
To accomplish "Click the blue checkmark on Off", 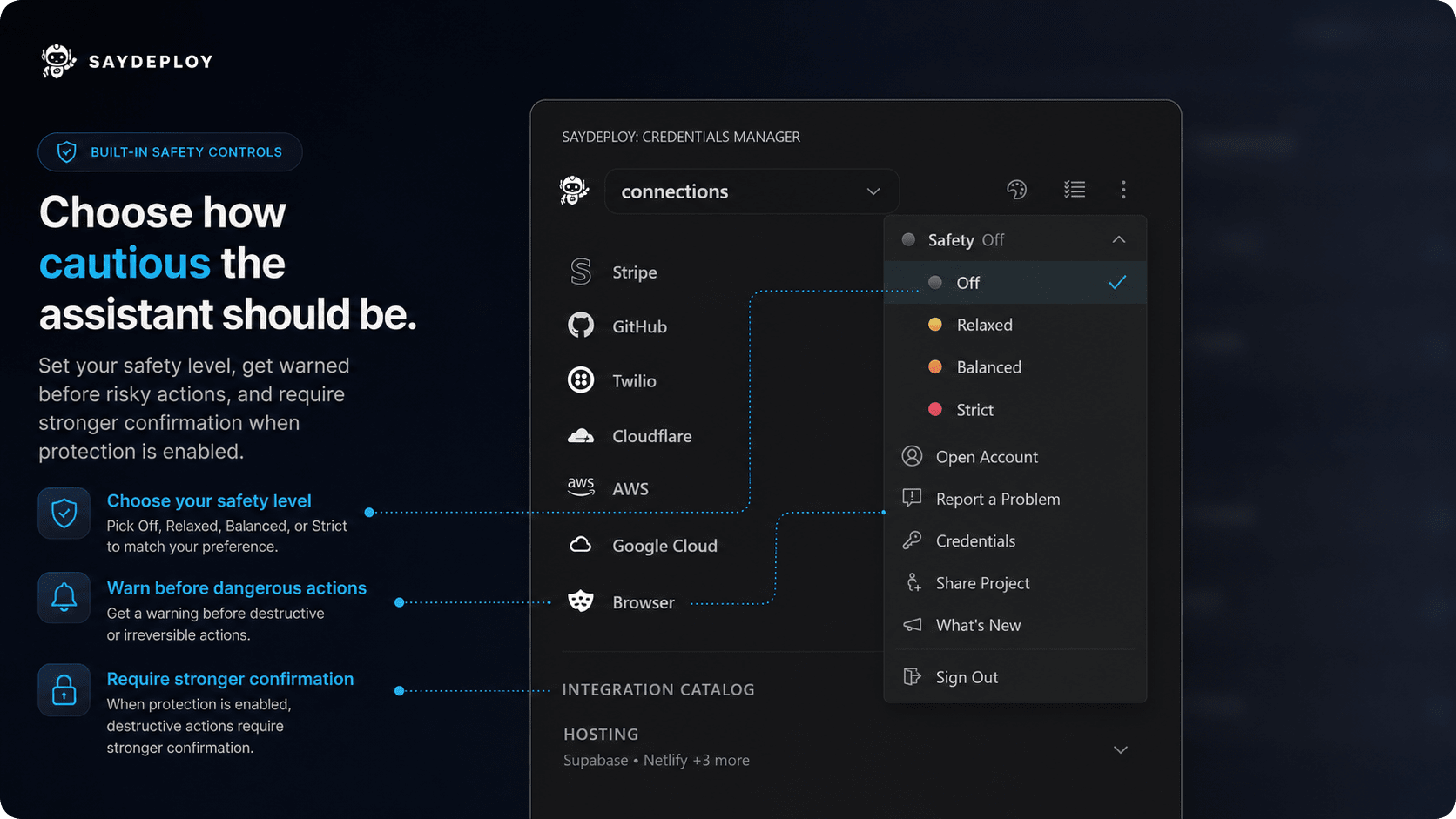I will (1117, 282).
